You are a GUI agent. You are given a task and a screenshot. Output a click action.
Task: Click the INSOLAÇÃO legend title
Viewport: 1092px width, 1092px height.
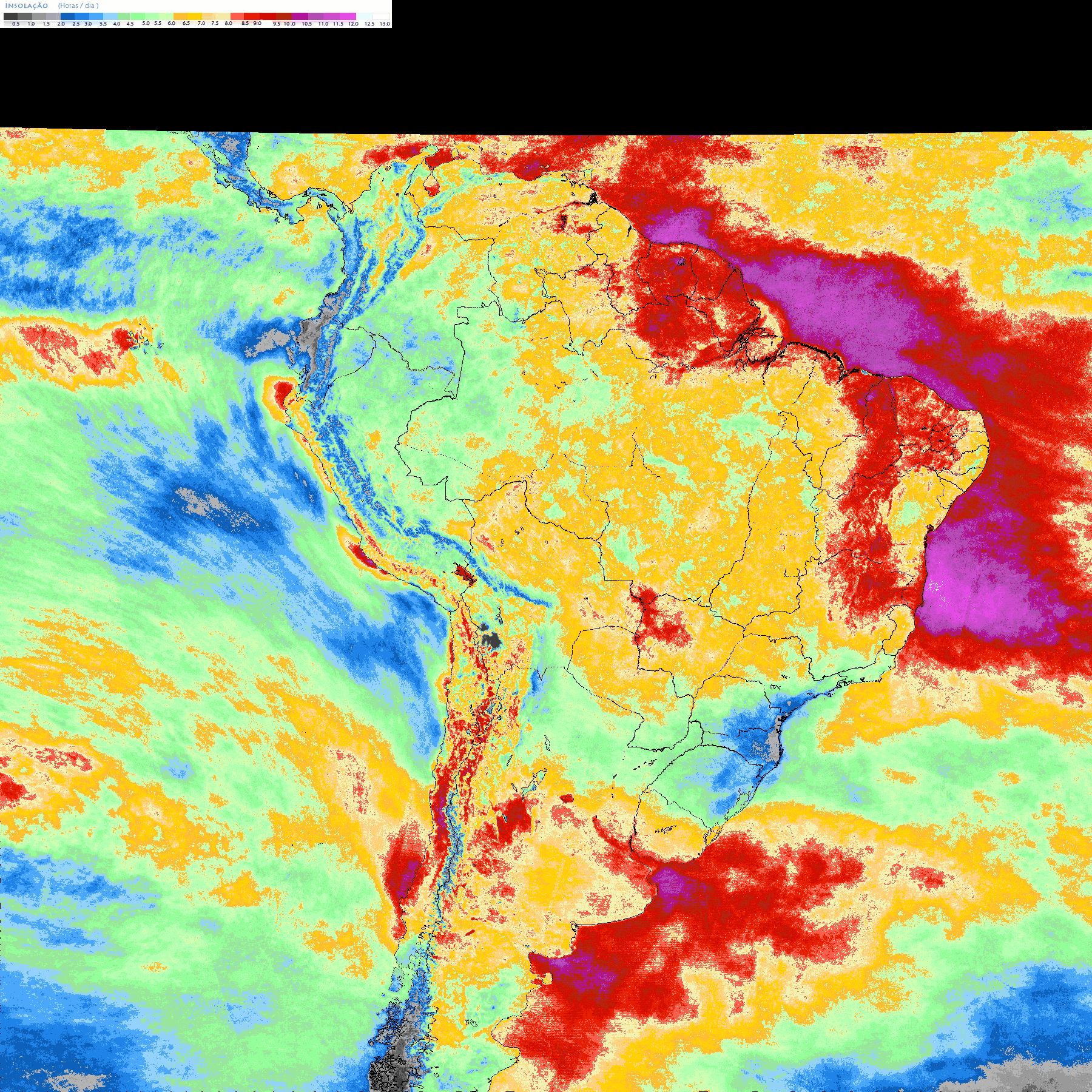tap(27, 5)
